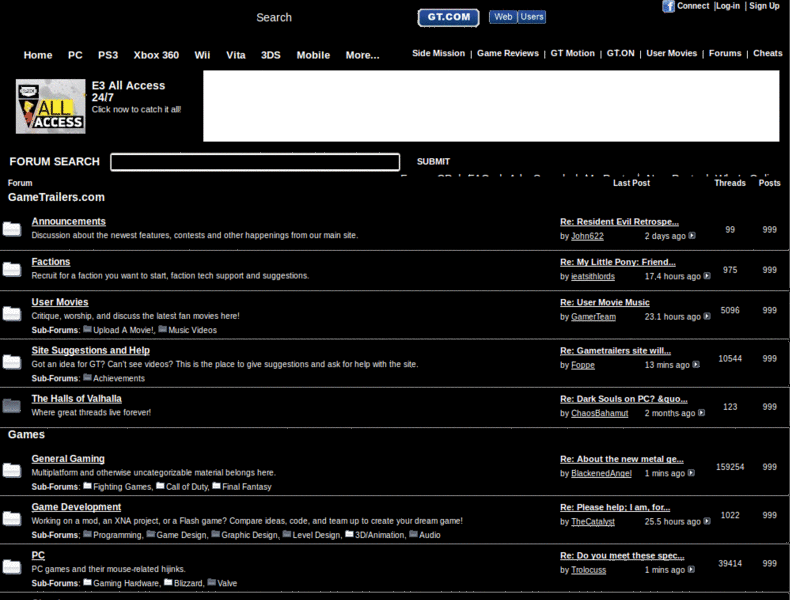Open the Side Mission link
The width and height of the screenshot is (800, 600).
pyautogui.click(x=438, y=53)
